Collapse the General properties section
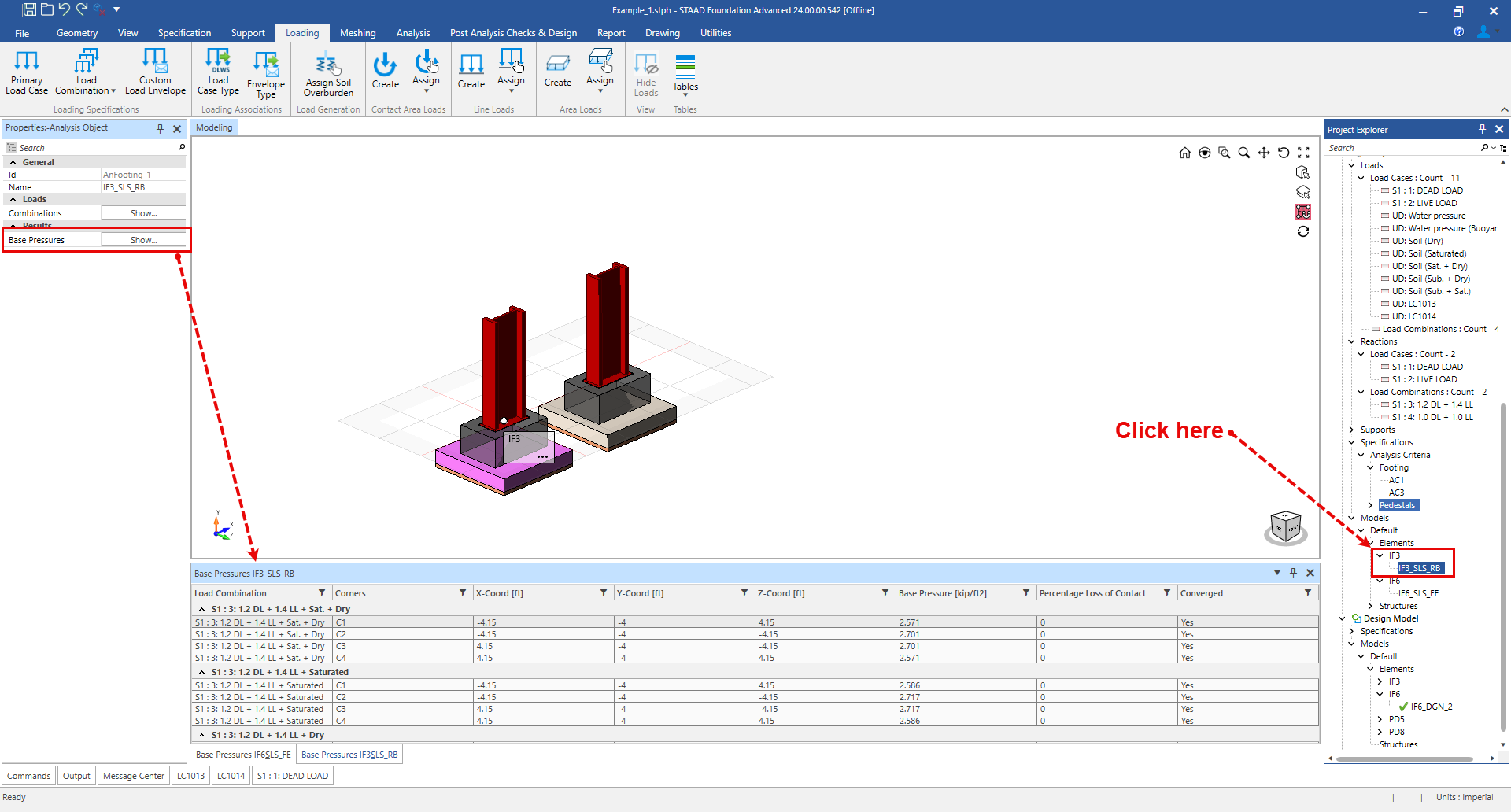This screenshot has height=812, width=1511. 13,162
